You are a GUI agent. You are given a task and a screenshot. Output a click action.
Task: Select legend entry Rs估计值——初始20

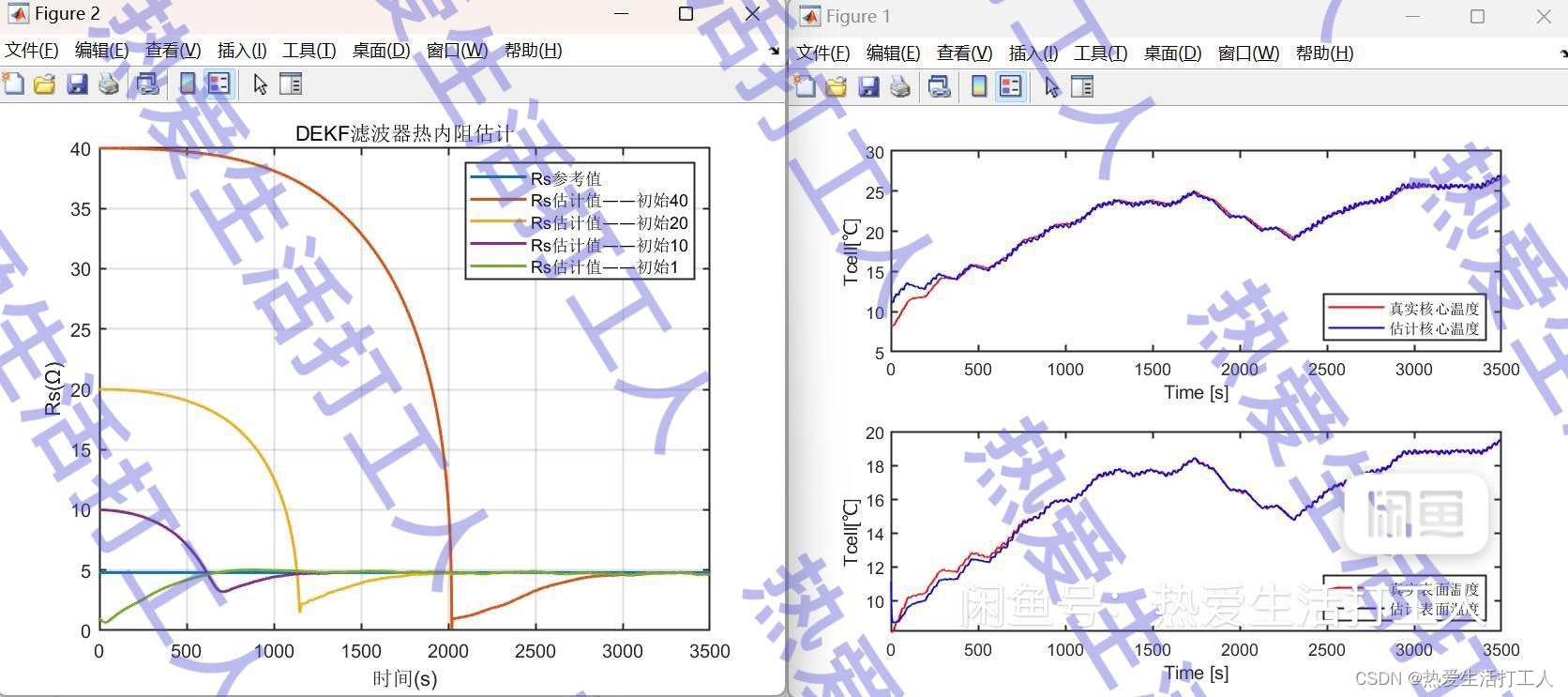pyautogui.click(x=609, y=223)
